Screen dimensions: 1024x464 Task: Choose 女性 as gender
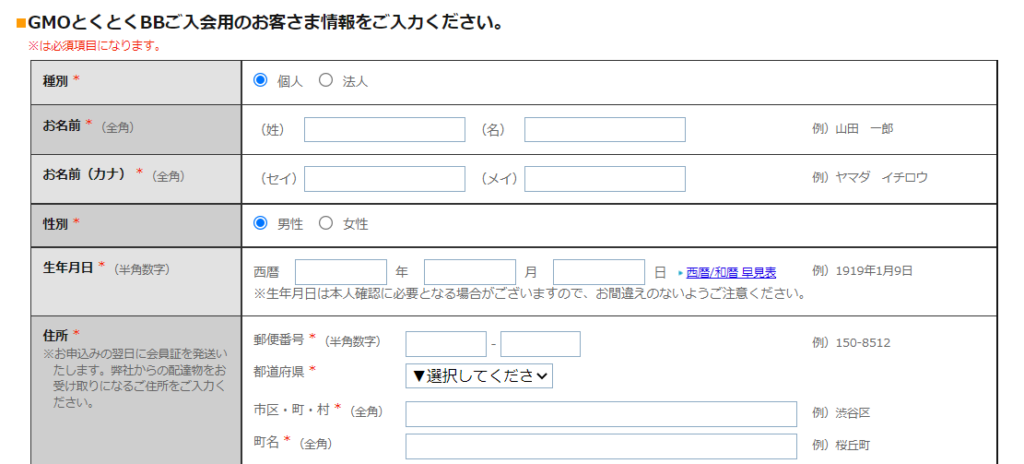tap(326, 224)
